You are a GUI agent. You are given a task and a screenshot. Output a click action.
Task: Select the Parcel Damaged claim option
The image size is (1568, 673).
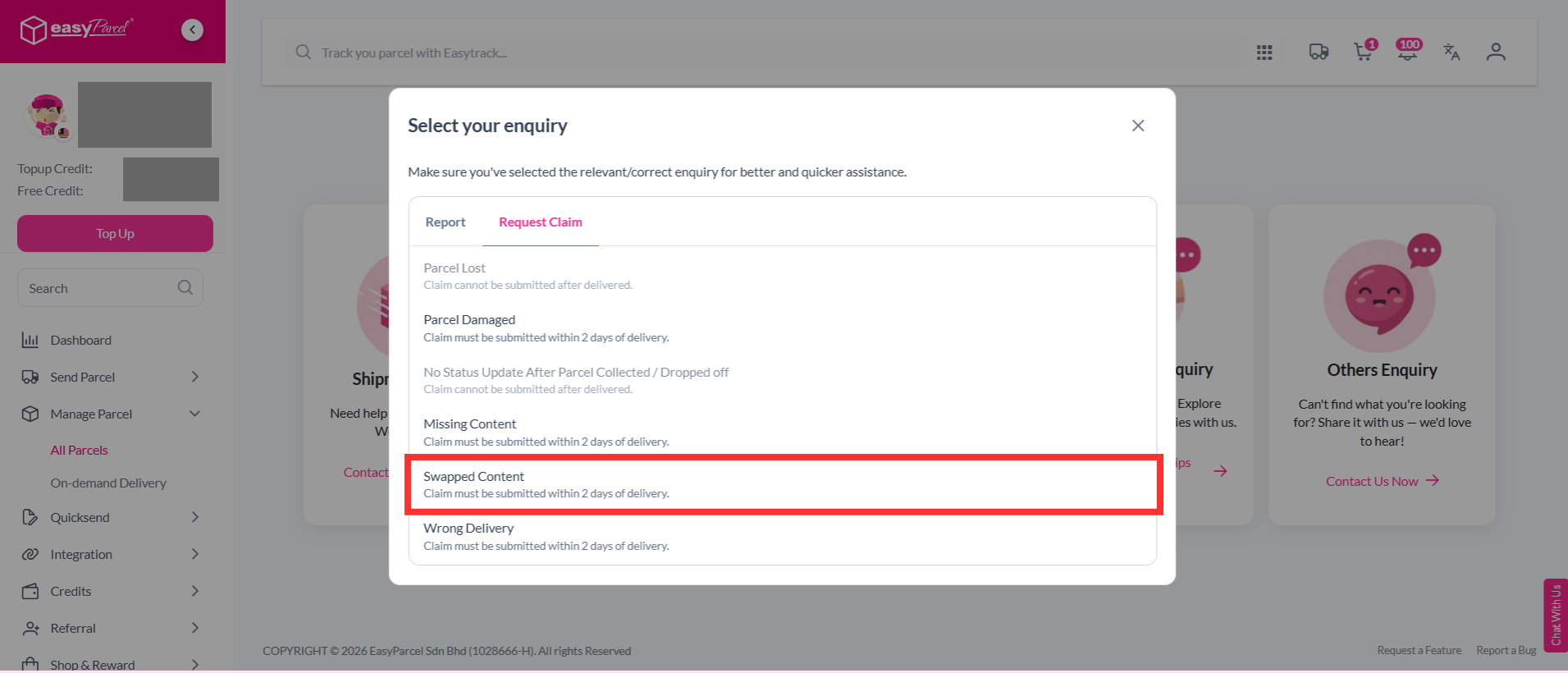point(784,328)
